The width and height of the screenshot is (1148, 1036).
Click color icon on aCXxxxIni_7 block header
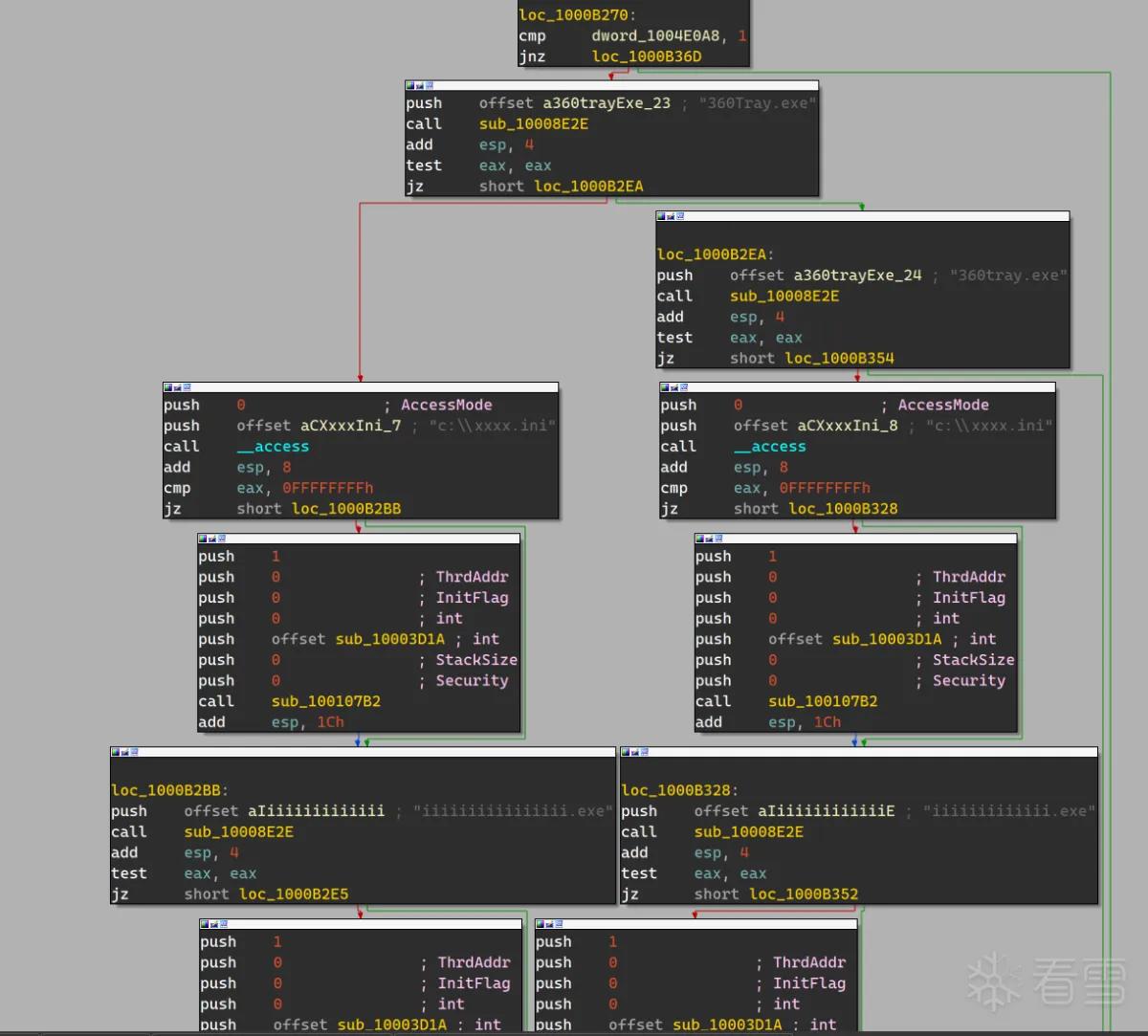[x=168, y=387]
